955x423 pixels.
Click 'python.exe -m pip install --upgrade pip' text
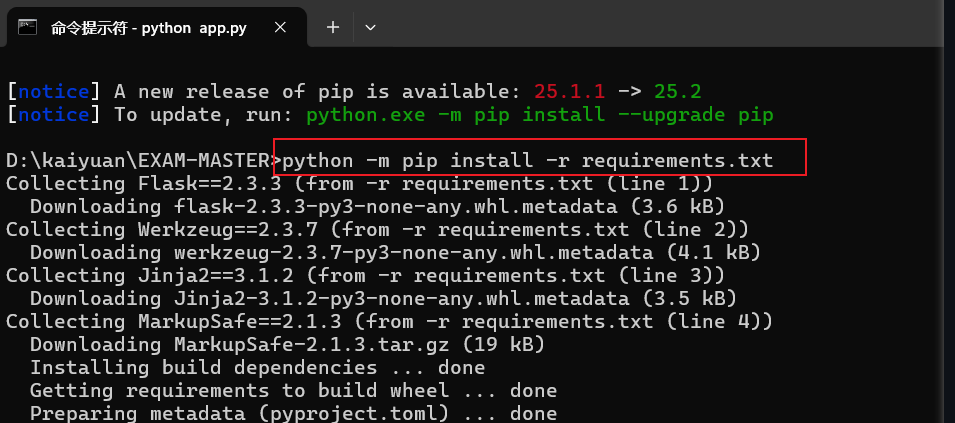click(540, 115)
